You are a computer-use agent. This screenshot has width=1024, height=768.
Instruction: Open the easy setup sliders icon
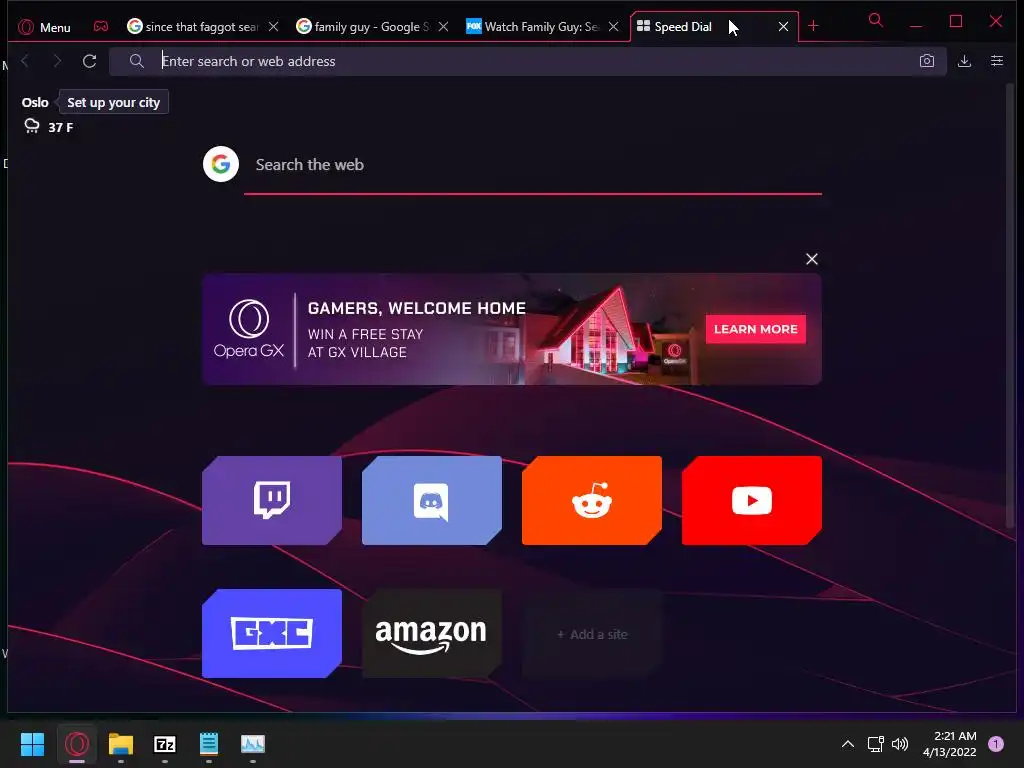coord(997,61)
